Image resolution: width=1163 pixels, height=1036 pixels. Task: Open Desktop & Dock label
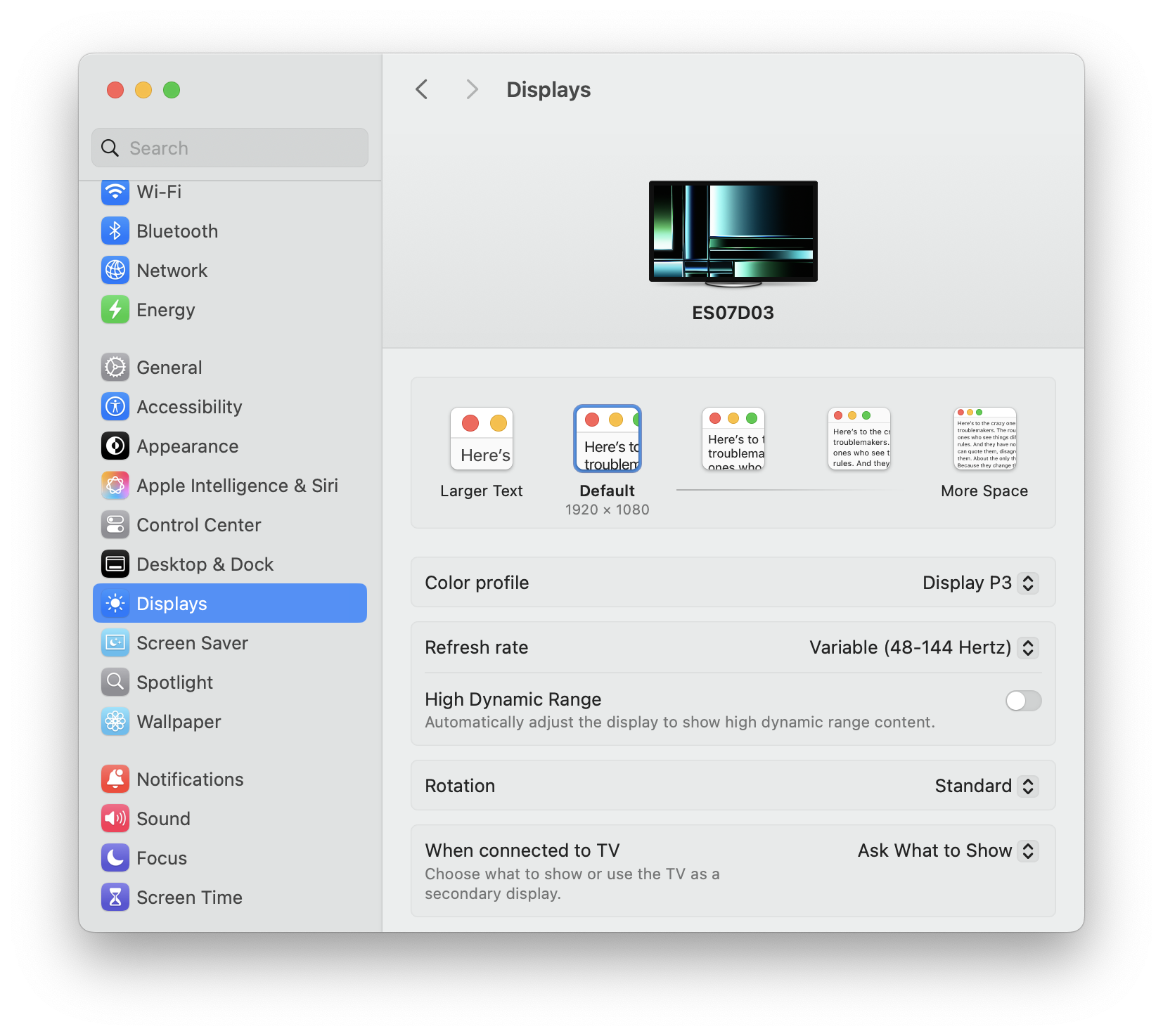pos(205,564)
